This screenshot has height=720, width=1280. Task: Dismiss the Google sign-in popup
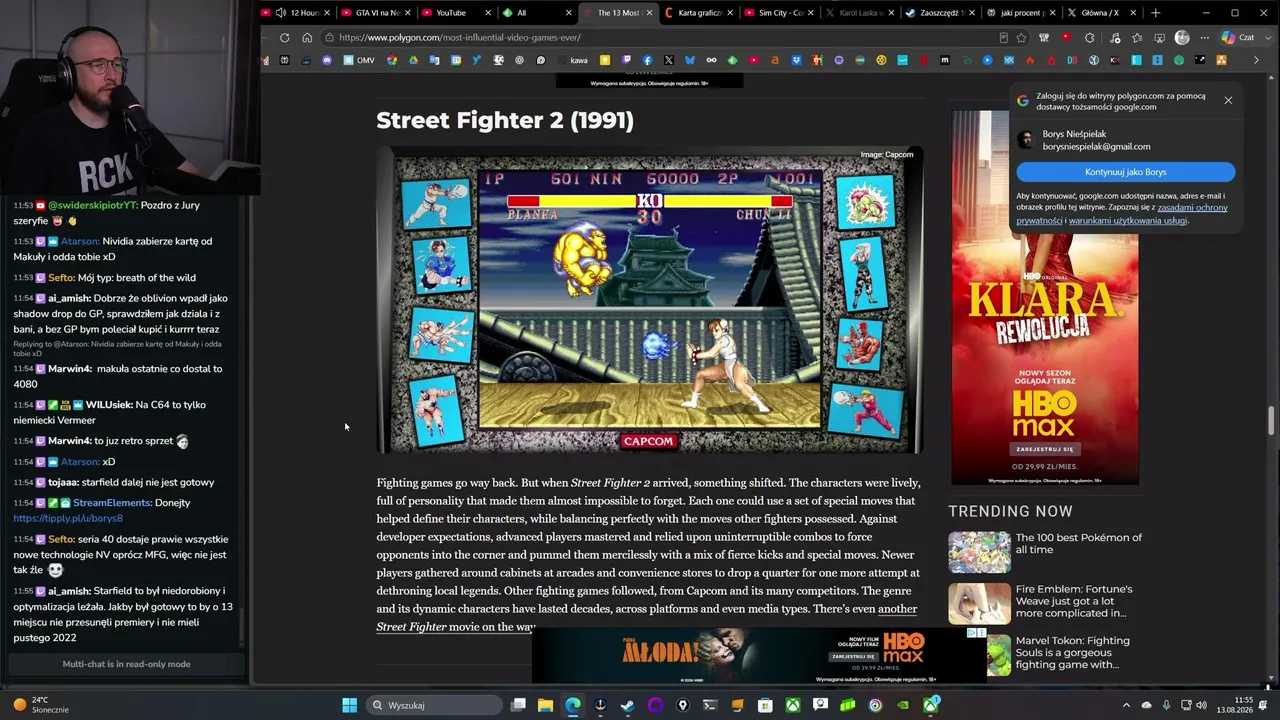point(1228,100)
